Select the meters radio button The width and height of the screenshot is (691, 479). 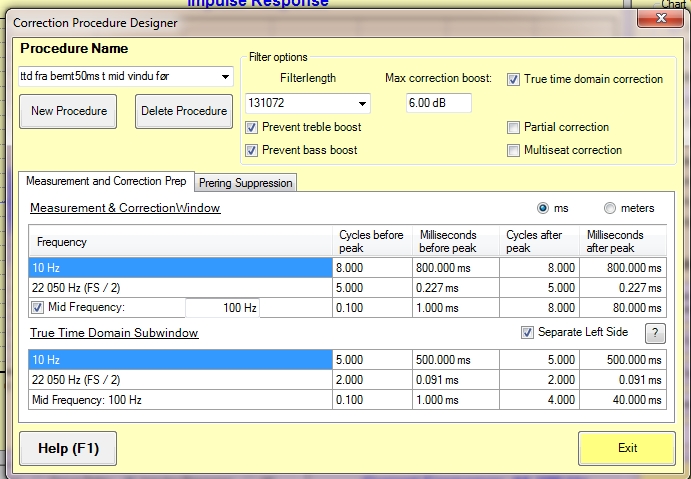tap(609, 208)
